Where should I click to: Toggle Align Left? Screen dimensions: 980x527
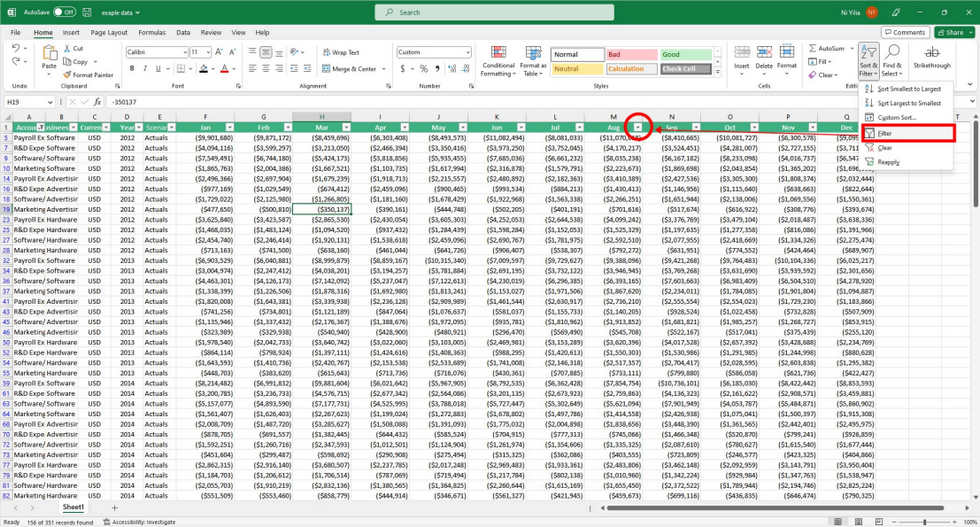tap(252, 69)
